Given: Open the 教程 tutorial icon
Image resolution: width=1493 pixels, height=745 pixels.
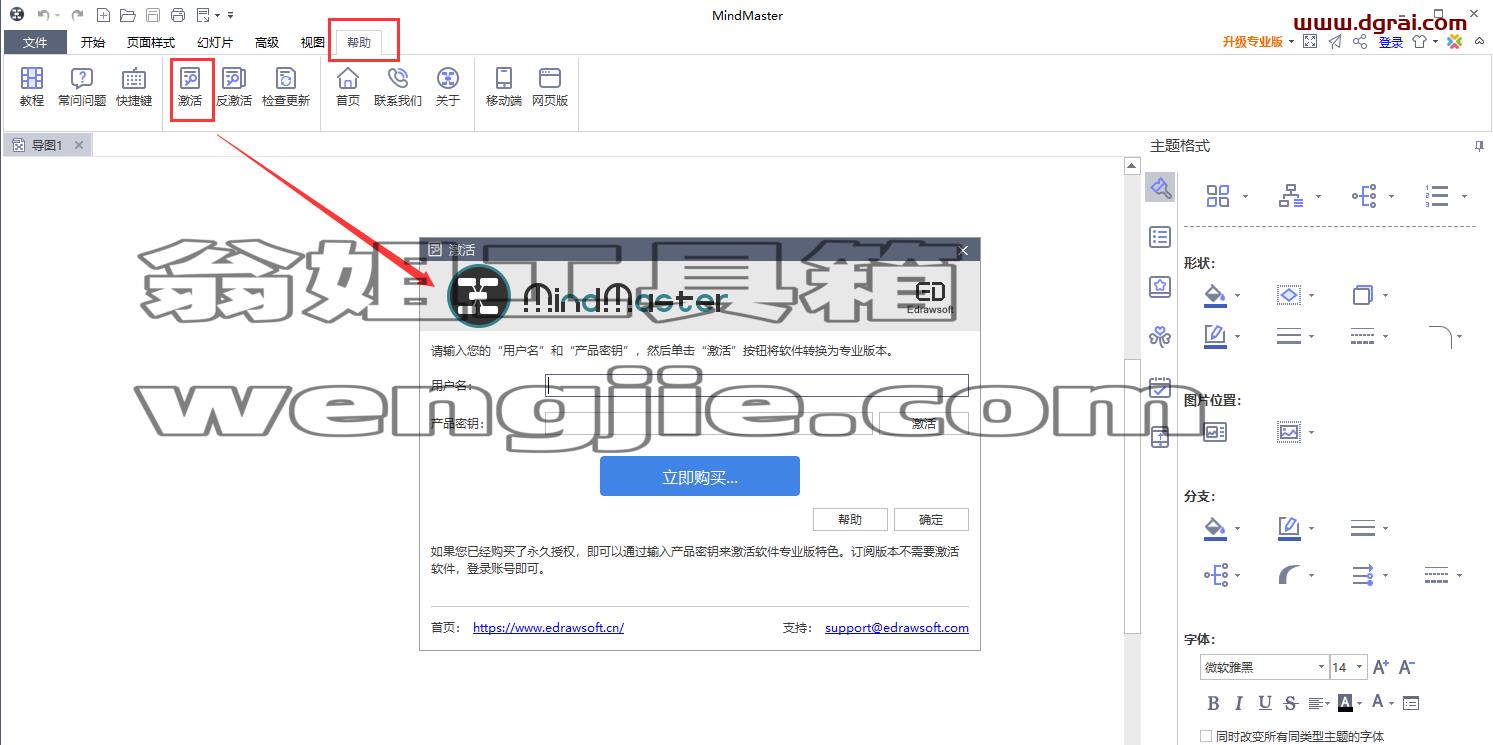Looking at the screenshot, I should click(x=32, y=87).
